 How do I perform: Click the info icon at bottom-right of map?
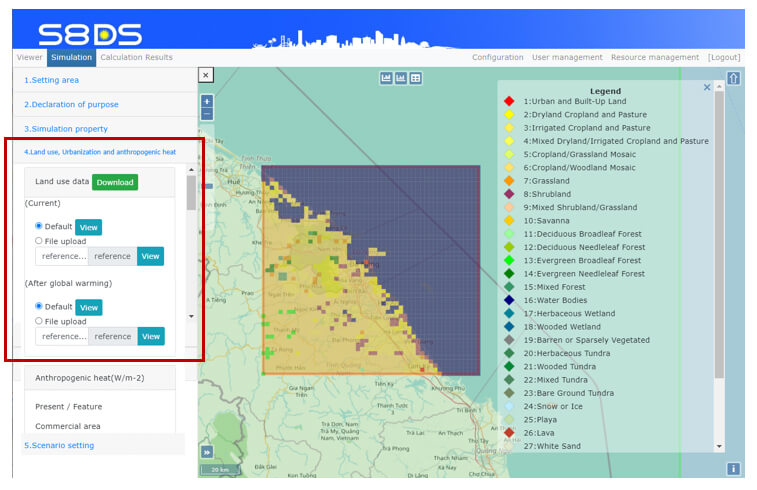[733, 468]
